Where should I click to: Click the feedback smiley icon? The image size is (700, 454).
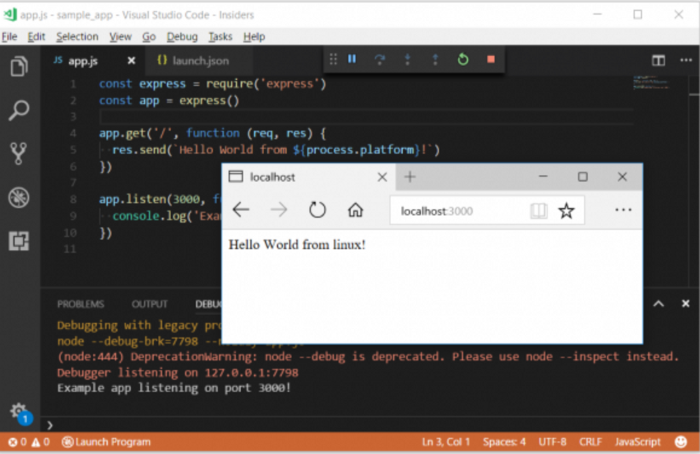pos(681,442)
